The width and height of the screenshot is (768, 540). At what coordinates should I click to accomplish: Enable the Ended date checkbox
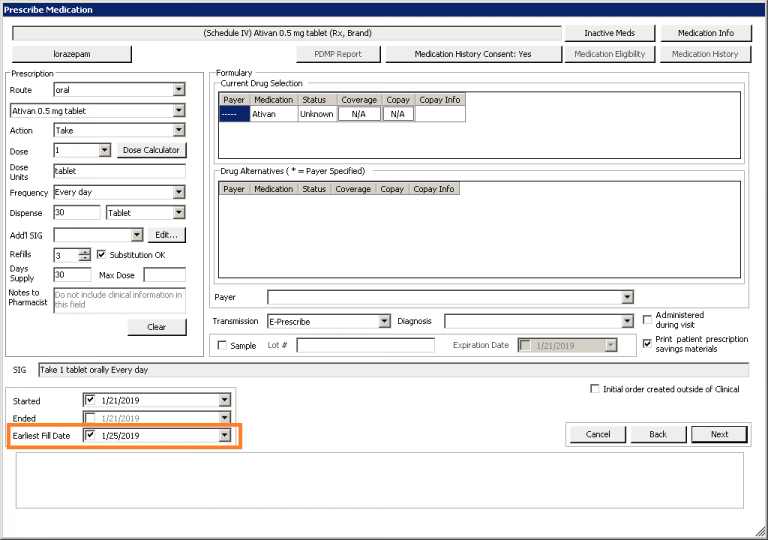coord(90,418)
